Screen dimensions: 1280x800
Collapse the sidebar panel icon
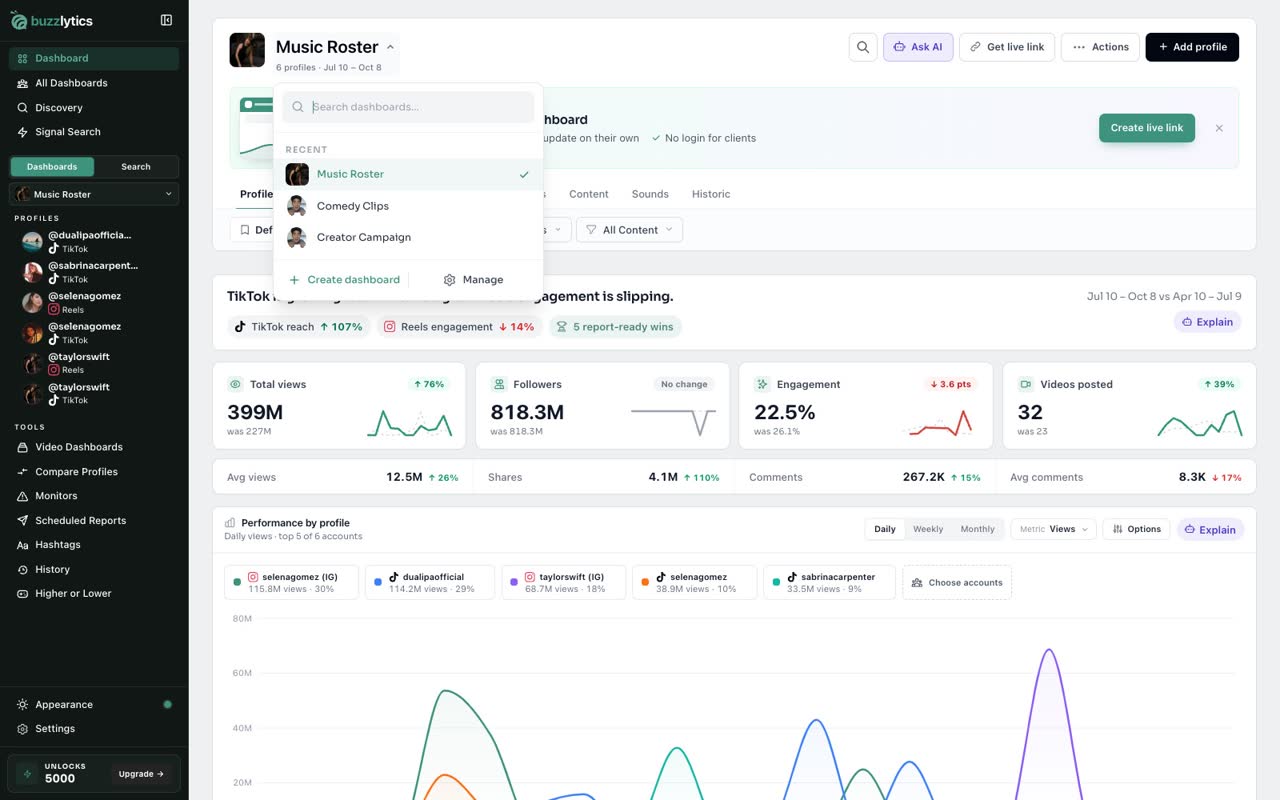tap(166, 20)
